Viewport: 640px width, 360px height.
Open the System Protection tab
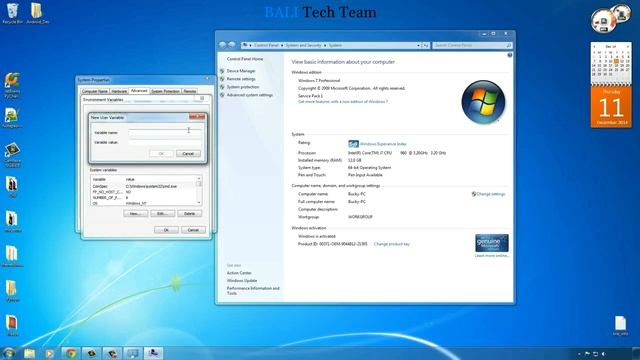[x=165, y=91]
